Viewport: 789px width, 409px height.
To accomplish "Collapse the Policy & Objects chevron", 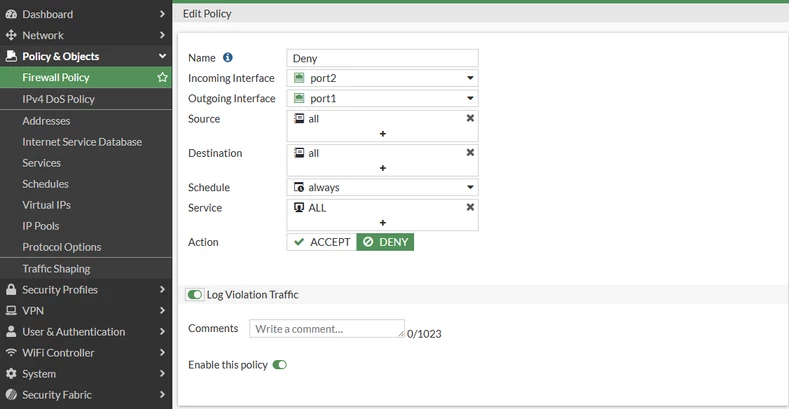I will pos(162,56).
